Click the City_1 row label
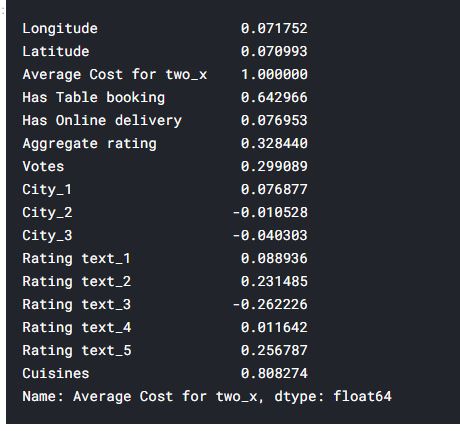The height and width of the screenshot is (431, 460). click(47, 190)
